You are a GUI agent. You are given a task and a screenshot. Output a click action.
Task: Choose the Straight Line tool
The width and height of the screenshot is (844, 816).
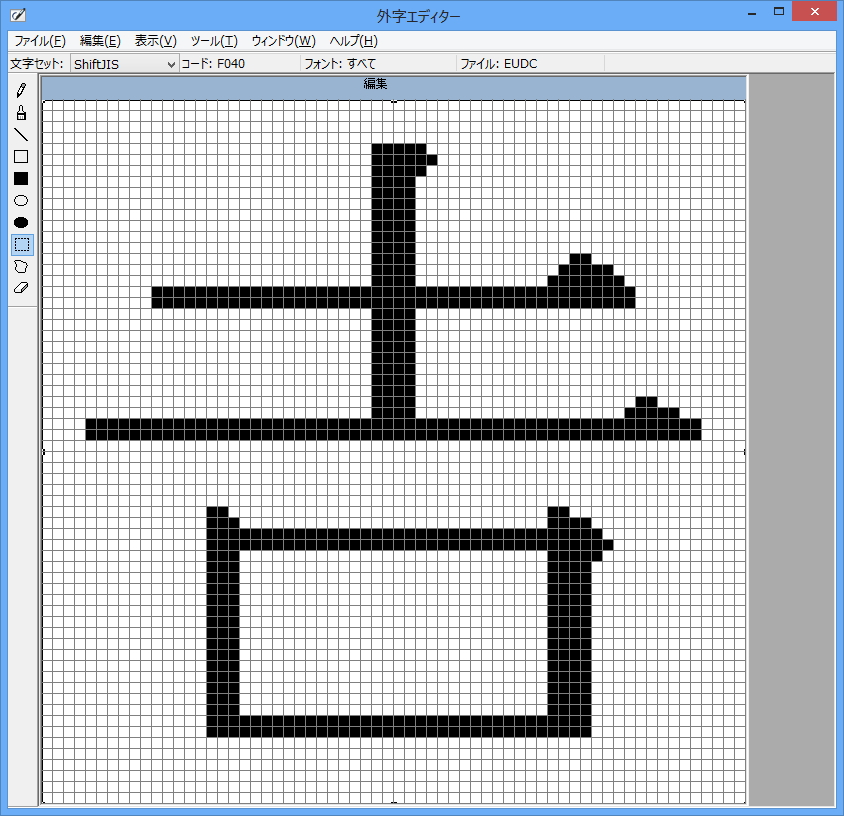point(21,135)
